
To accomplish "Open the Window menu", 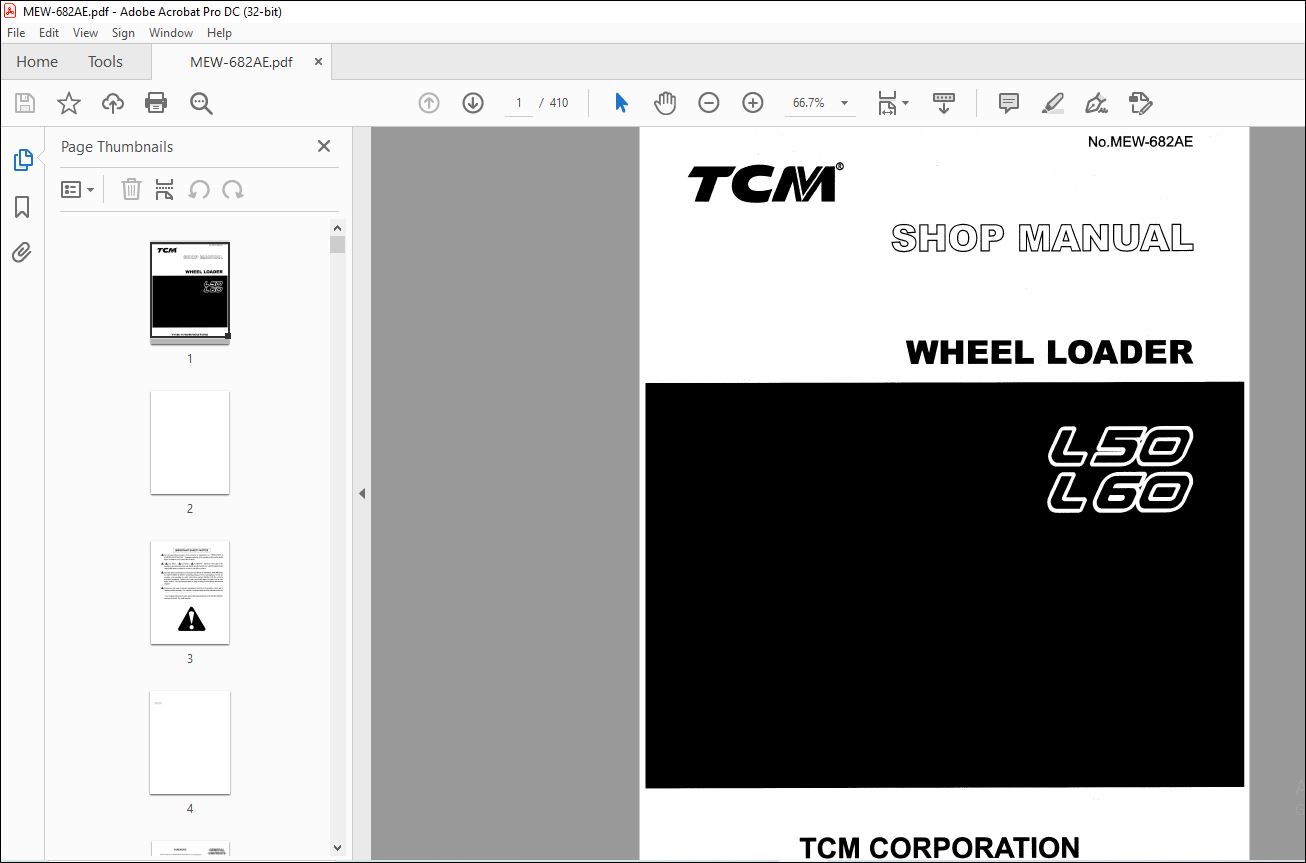I will pyautogui.click(x=171, y=33).
